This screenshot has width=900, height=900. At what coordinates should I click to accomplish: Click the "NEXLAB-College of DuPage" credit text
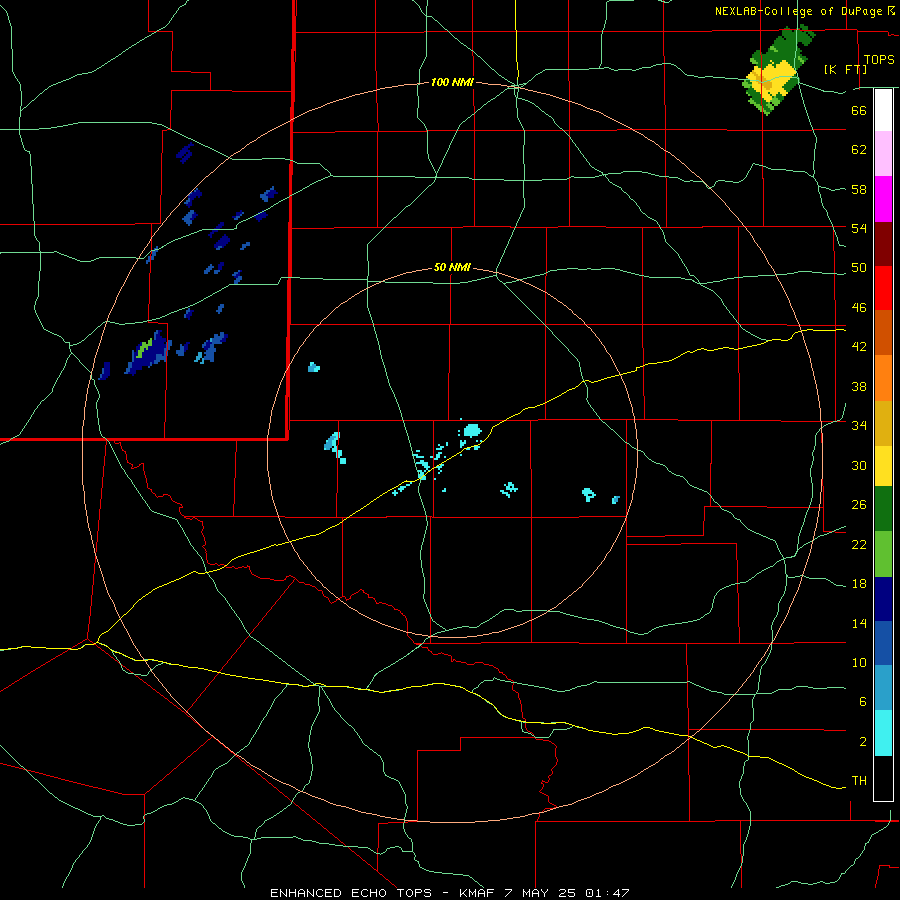798,11
